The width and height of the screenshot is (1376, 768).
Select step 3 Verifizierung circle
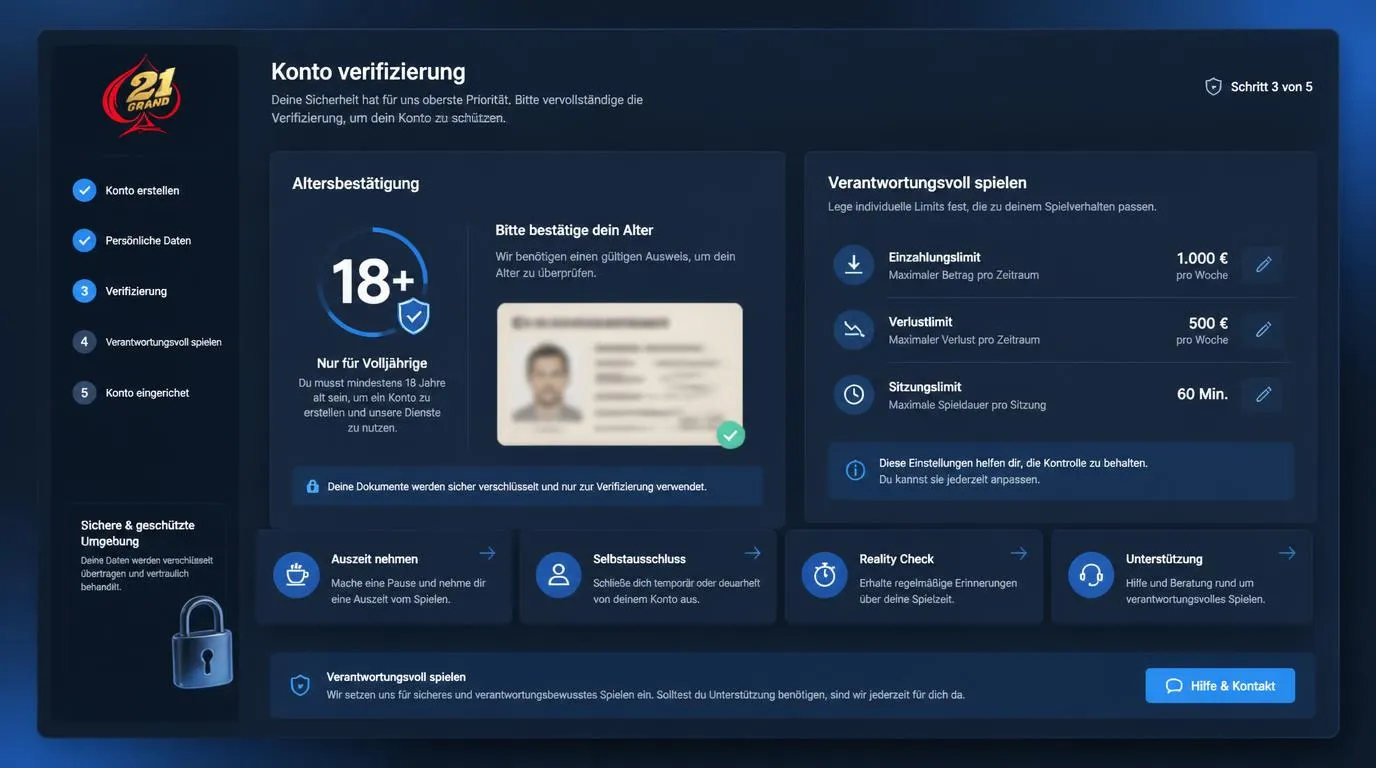84,291
